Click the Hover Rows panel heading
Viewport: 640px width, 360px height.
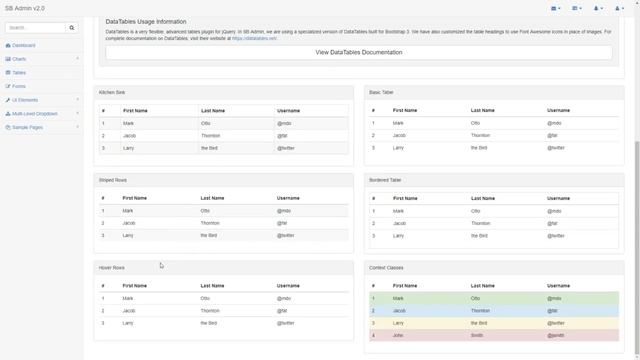224,268
